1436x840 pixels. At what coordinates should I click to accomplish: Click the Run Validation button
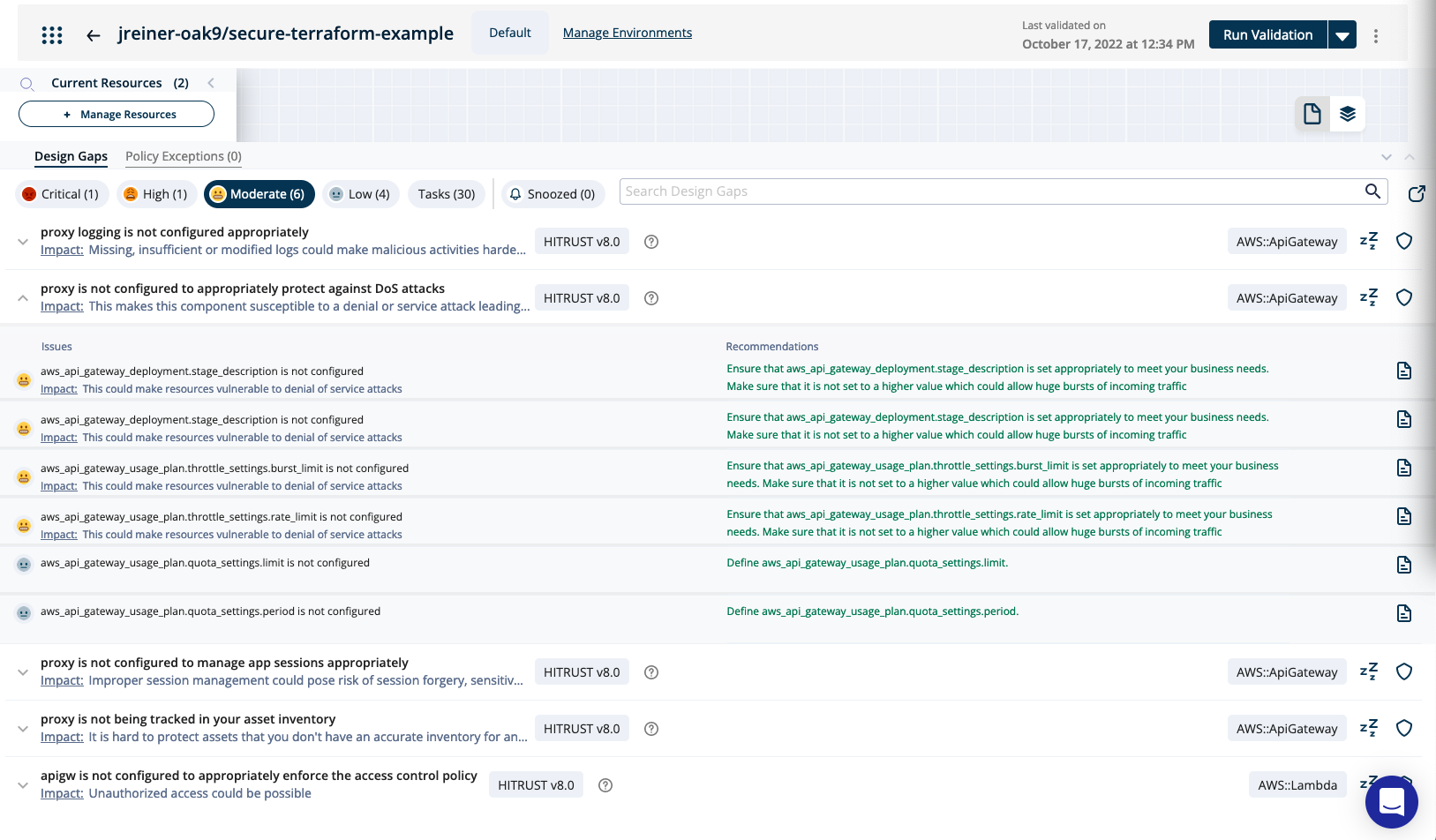(x=1268, y=35)
